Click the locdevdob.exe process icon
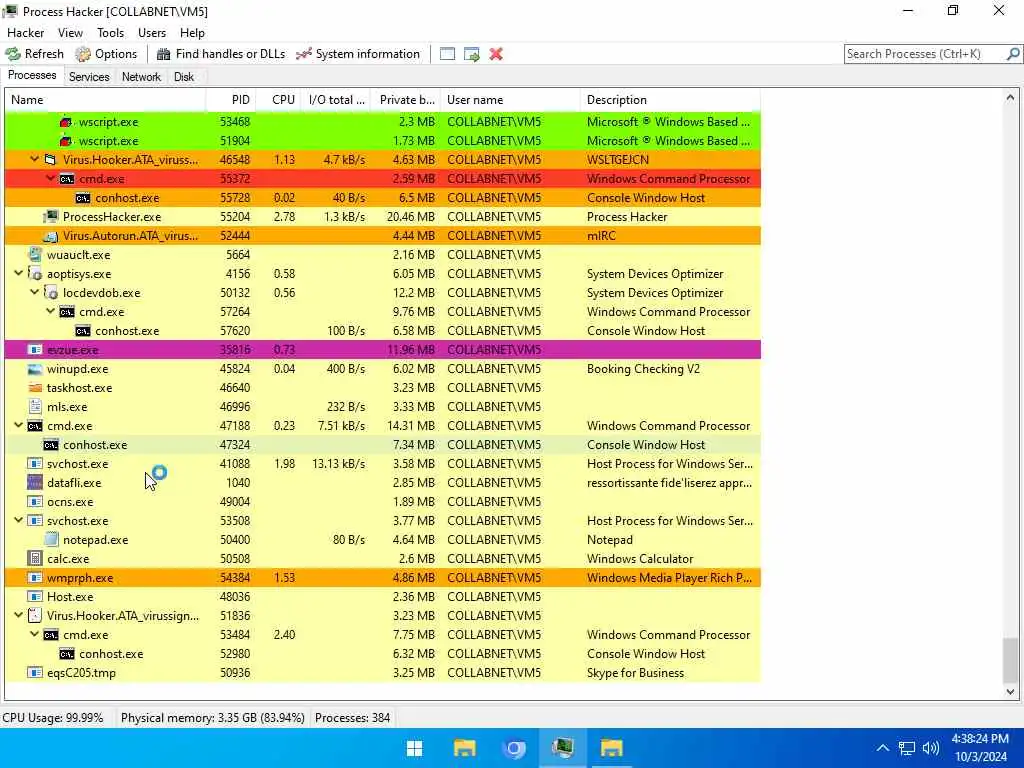The height and width of the screenshot is (768, 1024). (50, 293)
